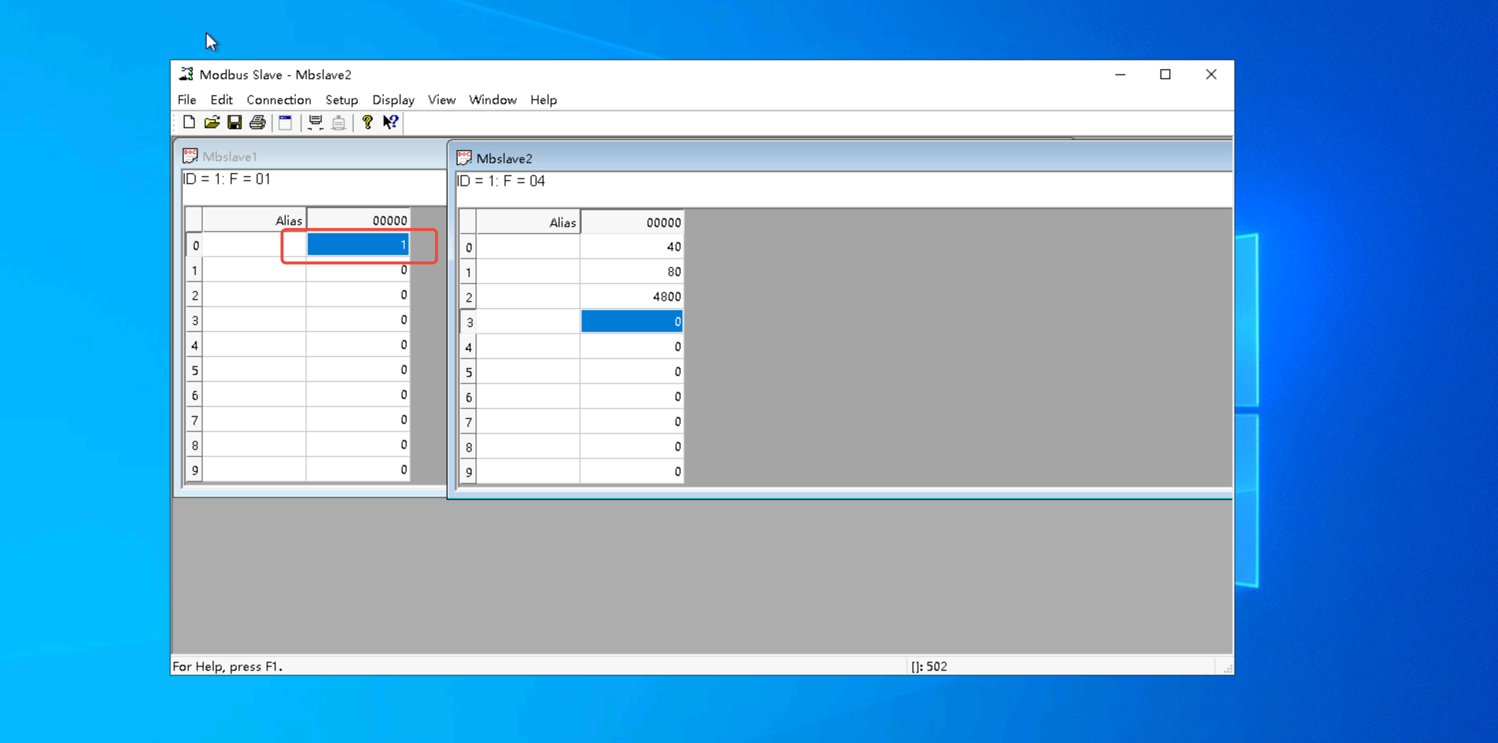Screen dimensions: 1498x743
Task: Click the Alias cell of row 2 in Mbslave2
Action: (x=528, y=297)
